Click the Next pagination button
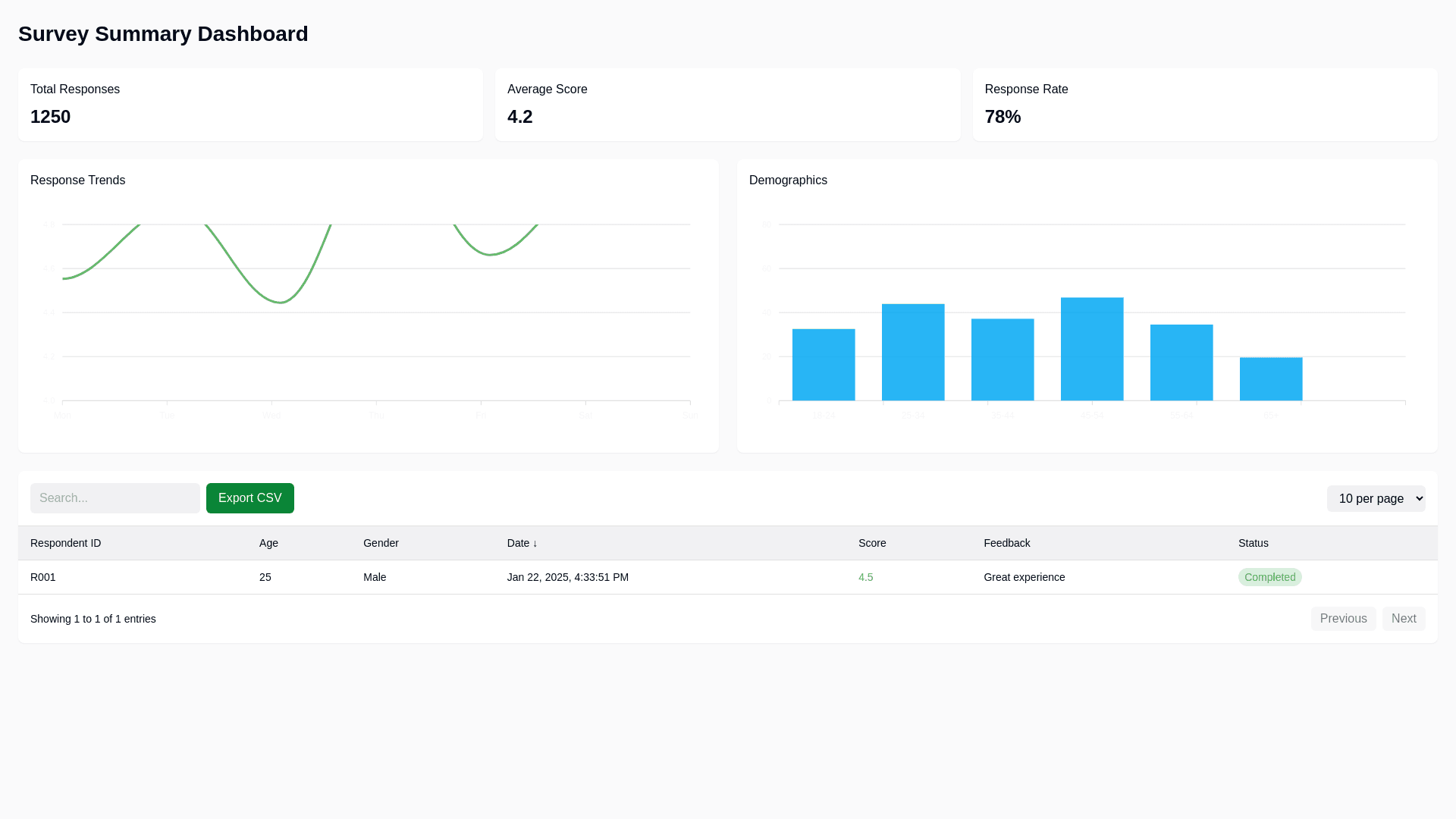 click(x=1403, y=619)
